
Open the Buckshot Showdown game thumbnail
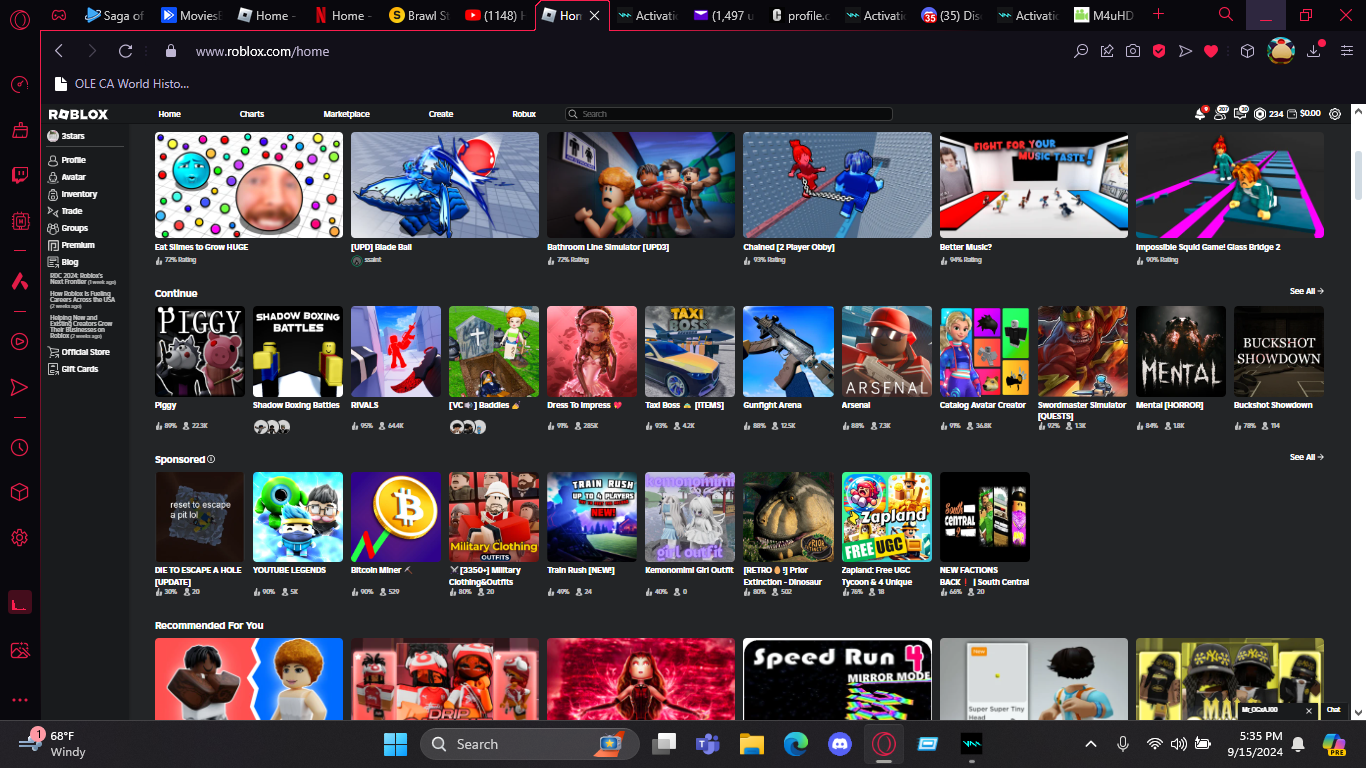coord(1278,351)
